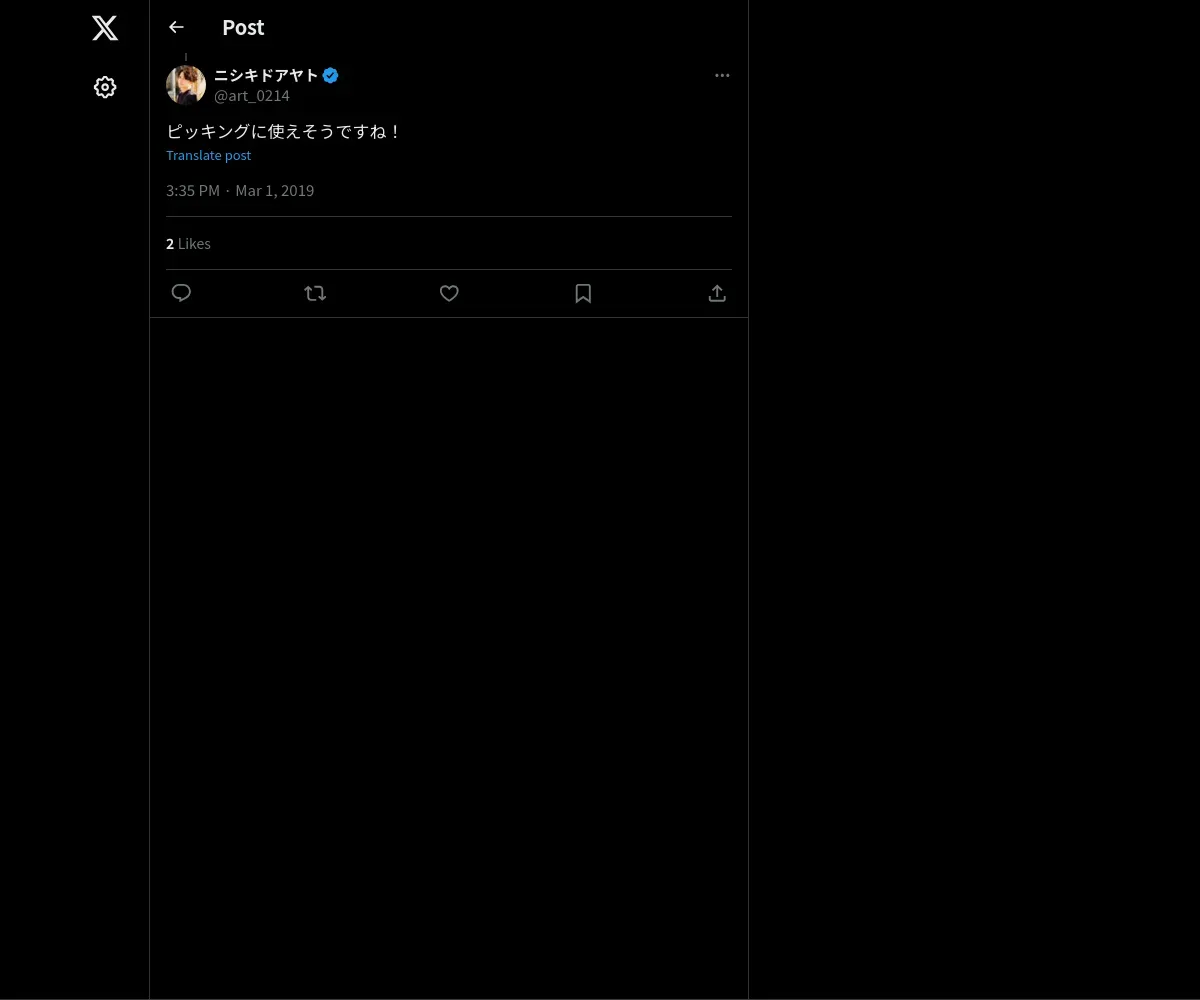Like the post with the heart icon
The width and height of the screenshot is (1200, 1000).
[449, 293]
